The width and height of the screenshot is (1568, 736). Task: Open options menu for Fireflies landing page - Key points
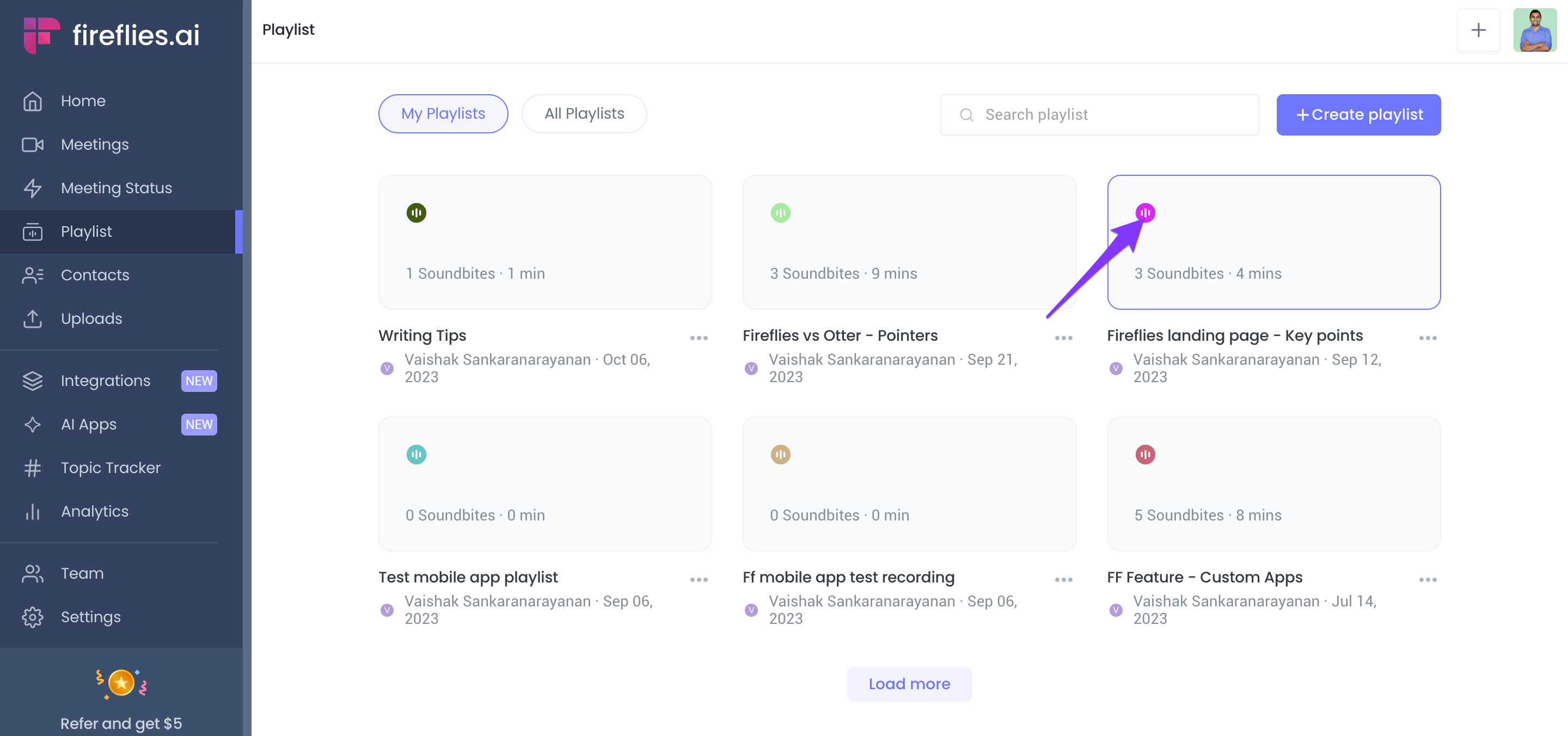point(1428,338)
